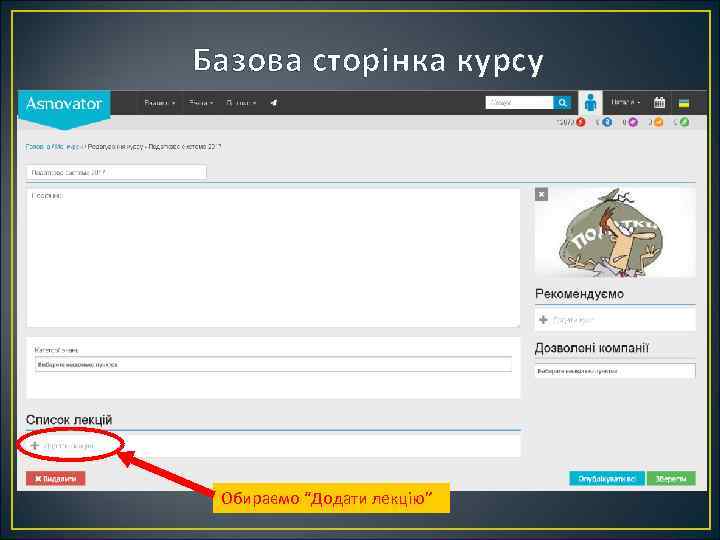Click the paper plane icon in navbar
720x540 pixels.
point(274,103)
